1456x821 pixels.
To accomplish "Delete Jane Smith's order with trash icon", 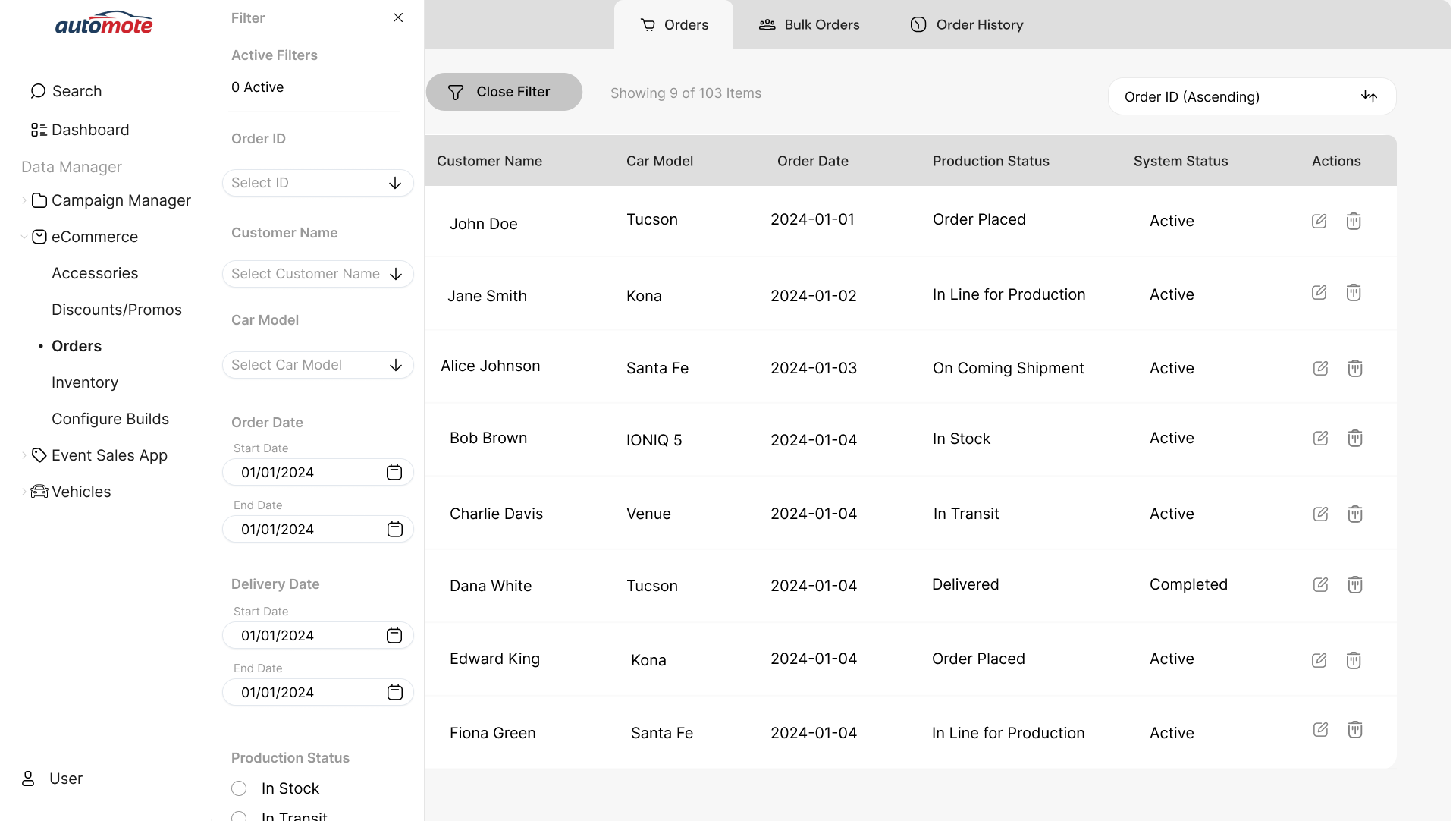I will pyautogui.click(x=1354, y=293).
